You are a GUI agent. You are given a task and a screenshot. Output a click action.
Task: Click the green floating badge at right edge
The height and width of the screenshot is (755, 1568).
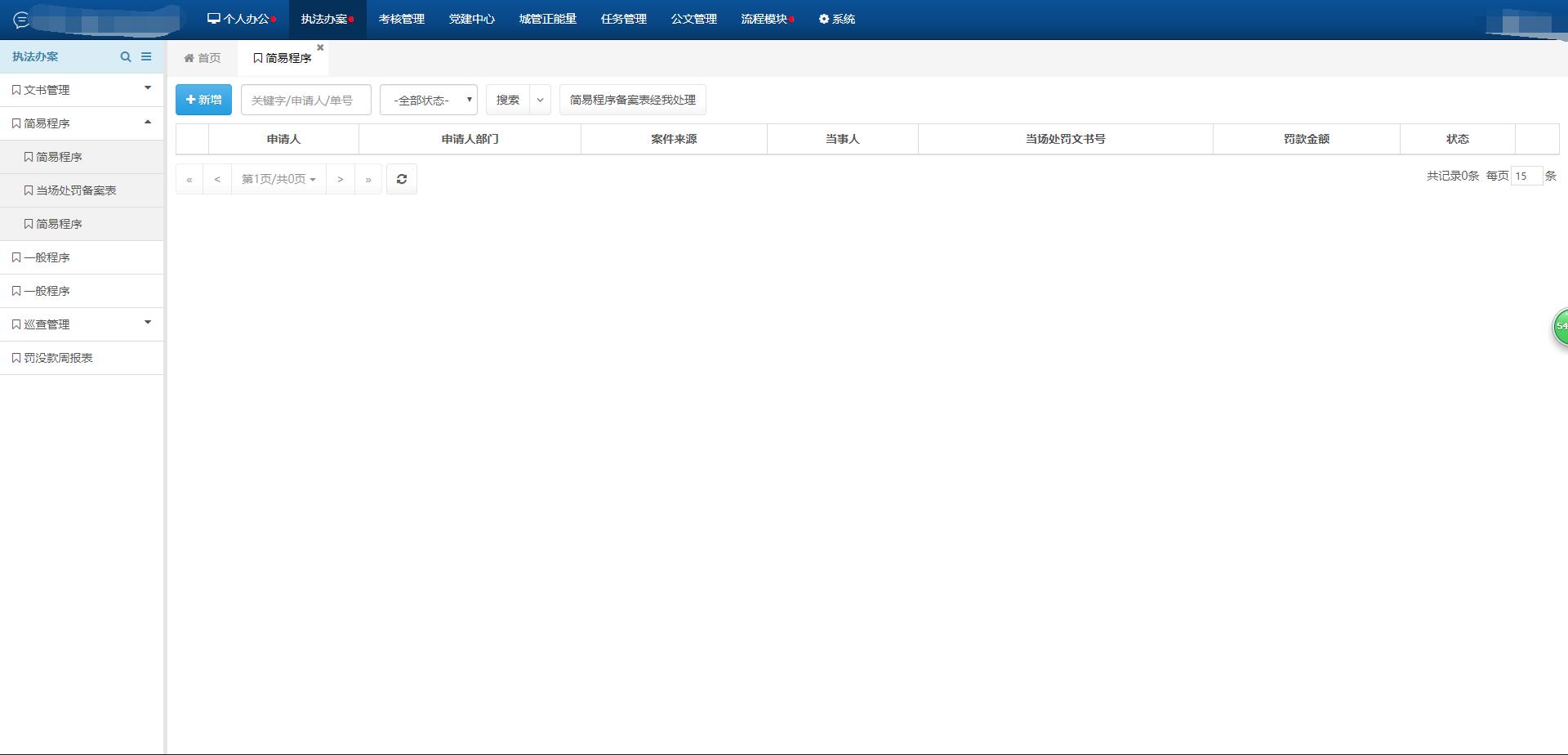pos(1560,327)
